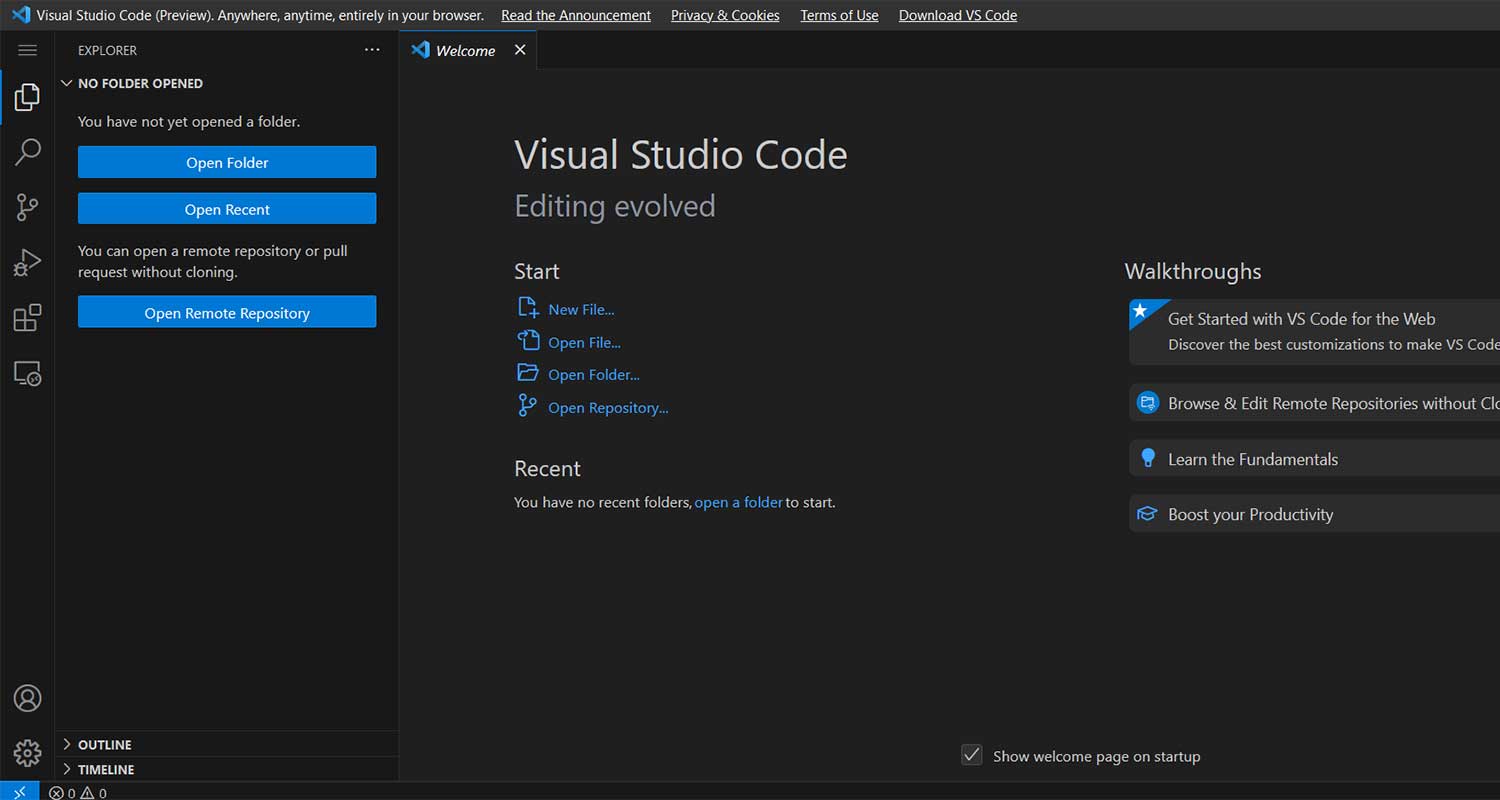Screen dimensions: 1500x800
Task: Click the Accounts icon
Action: pyautogui.click(x=27, y=698)
